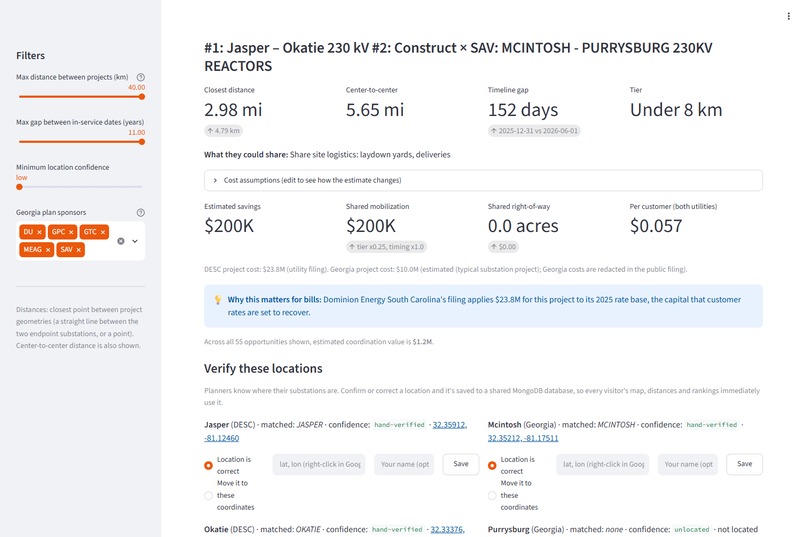Viewport: 806px width, 537px height.
Task: Click the Under 8 km tier value
Action: 676,110
